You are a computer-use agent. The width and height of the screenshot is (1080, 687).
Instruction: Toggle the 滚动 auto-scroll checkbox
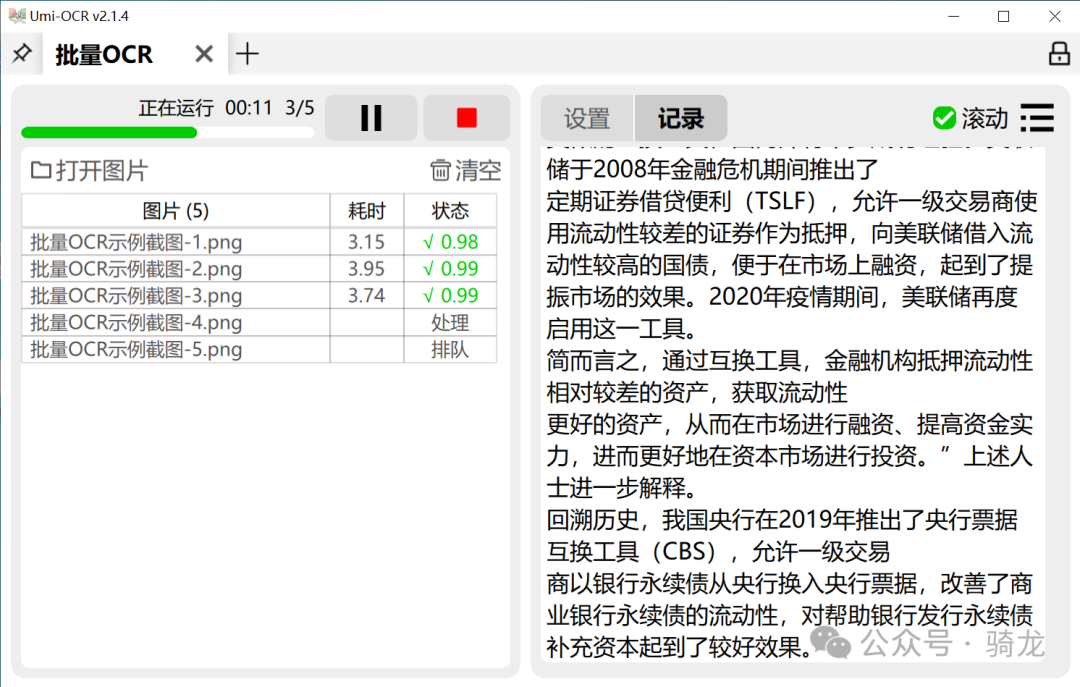click(944, 119)
